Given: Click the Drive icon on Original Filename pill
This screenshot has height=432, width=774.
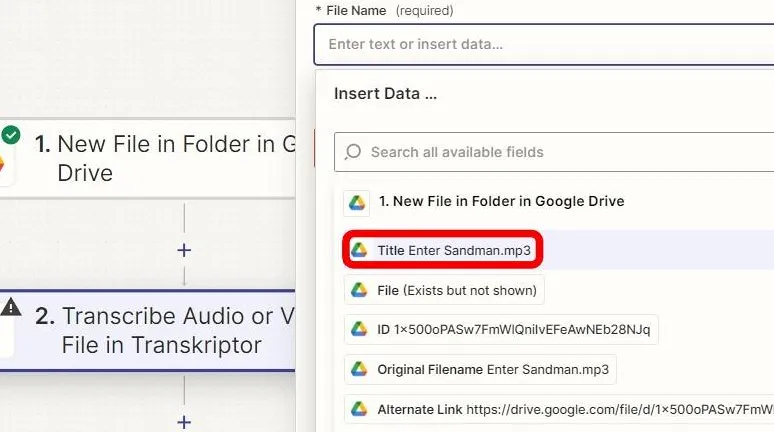Looking at the screenshot, I should tap(359, 369).
